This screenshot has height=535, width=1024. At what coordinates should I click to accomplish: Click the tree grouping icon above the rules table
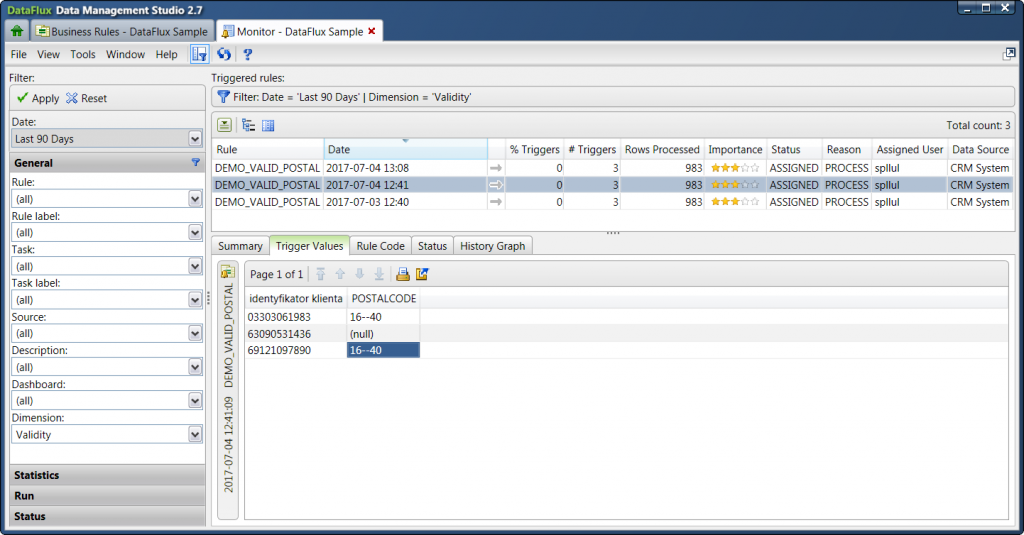tap(248, 125)
